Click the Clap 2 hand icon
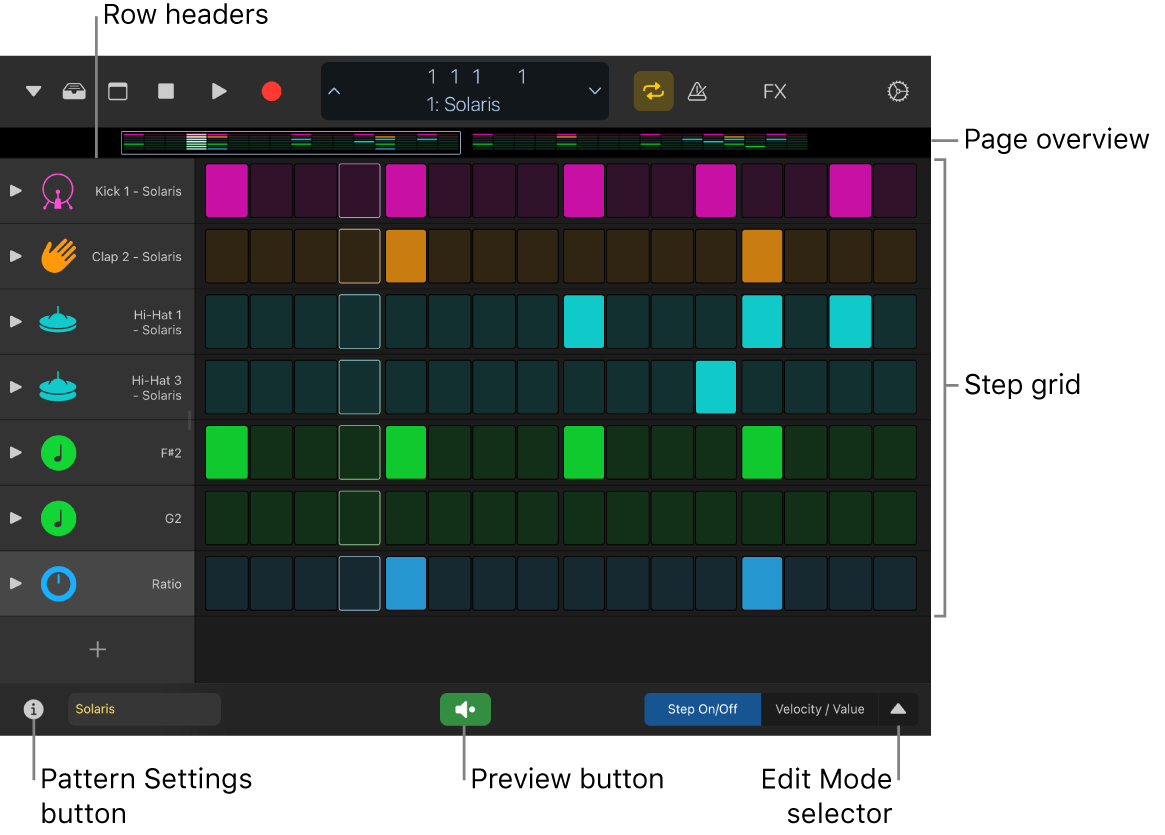1165x835 pixels. (x=58, y=256)
